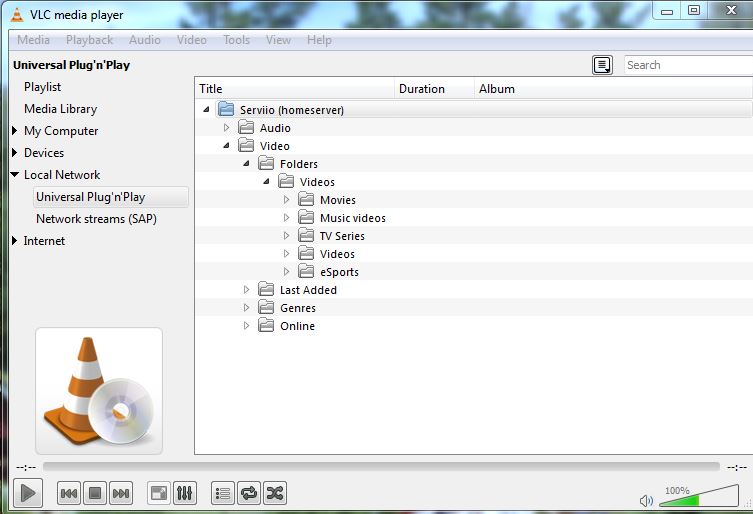This screenshot has height=514, width=753.
Task: Expand the Audio folder node
Action: point(226,128)
